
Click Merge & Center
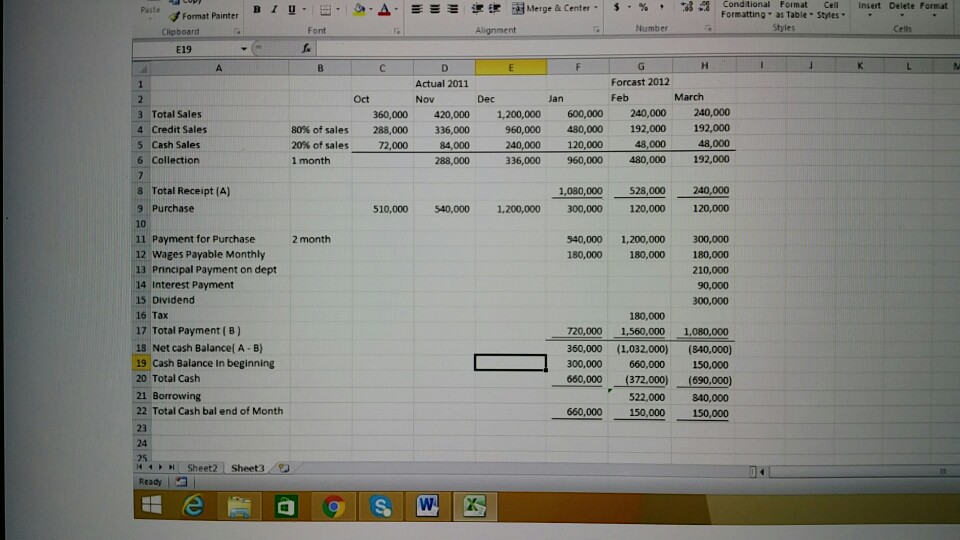(550, 8)
